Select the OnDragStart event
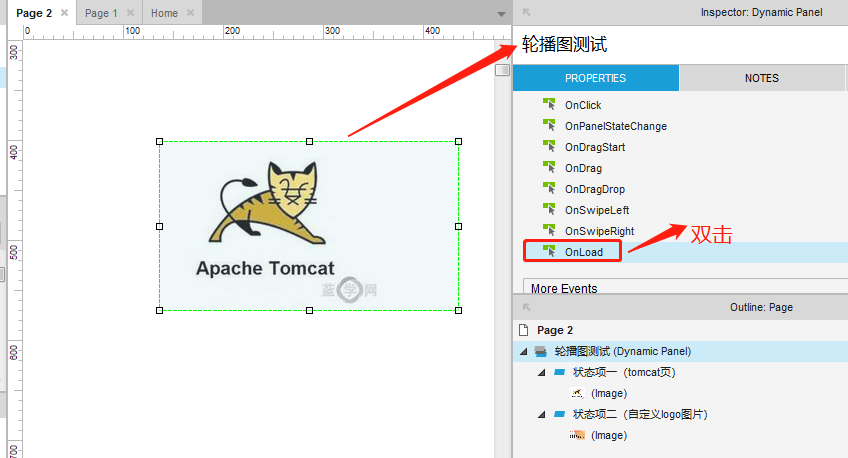 [x=595, y=147]
